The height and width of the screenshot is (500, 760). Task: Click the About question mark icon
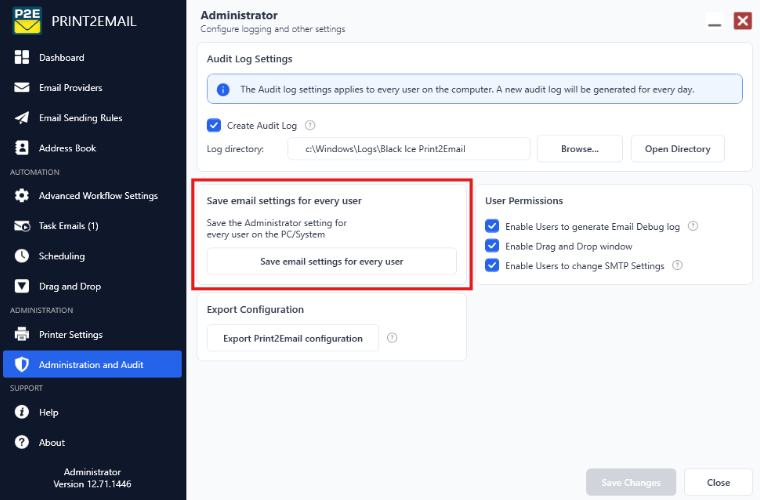click(x=22, y=442)
